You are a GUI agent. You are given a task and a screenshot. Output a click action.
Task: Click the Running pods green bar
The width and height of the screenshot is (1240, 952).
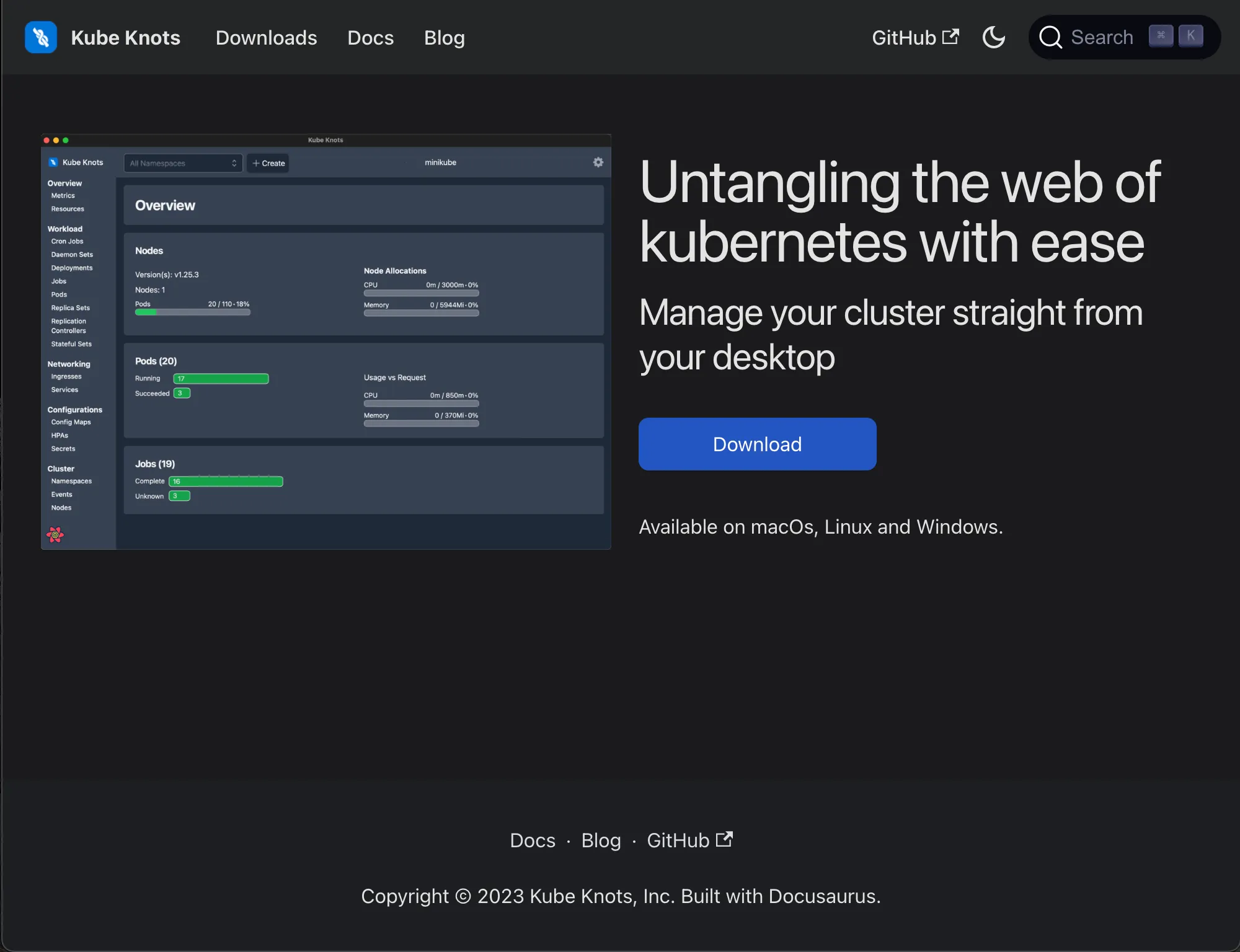point(221,379)
